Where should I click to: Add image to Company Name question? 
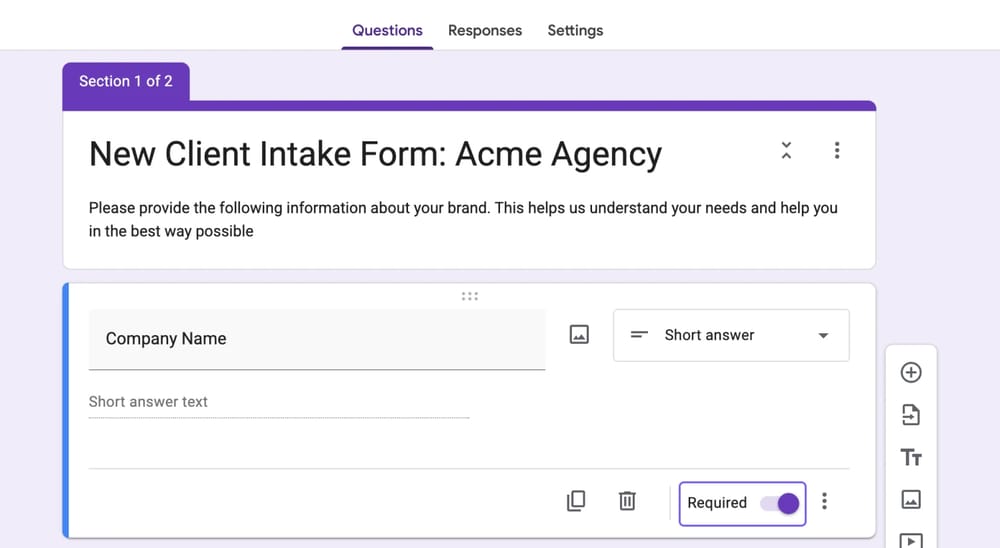tap(579, 335)
